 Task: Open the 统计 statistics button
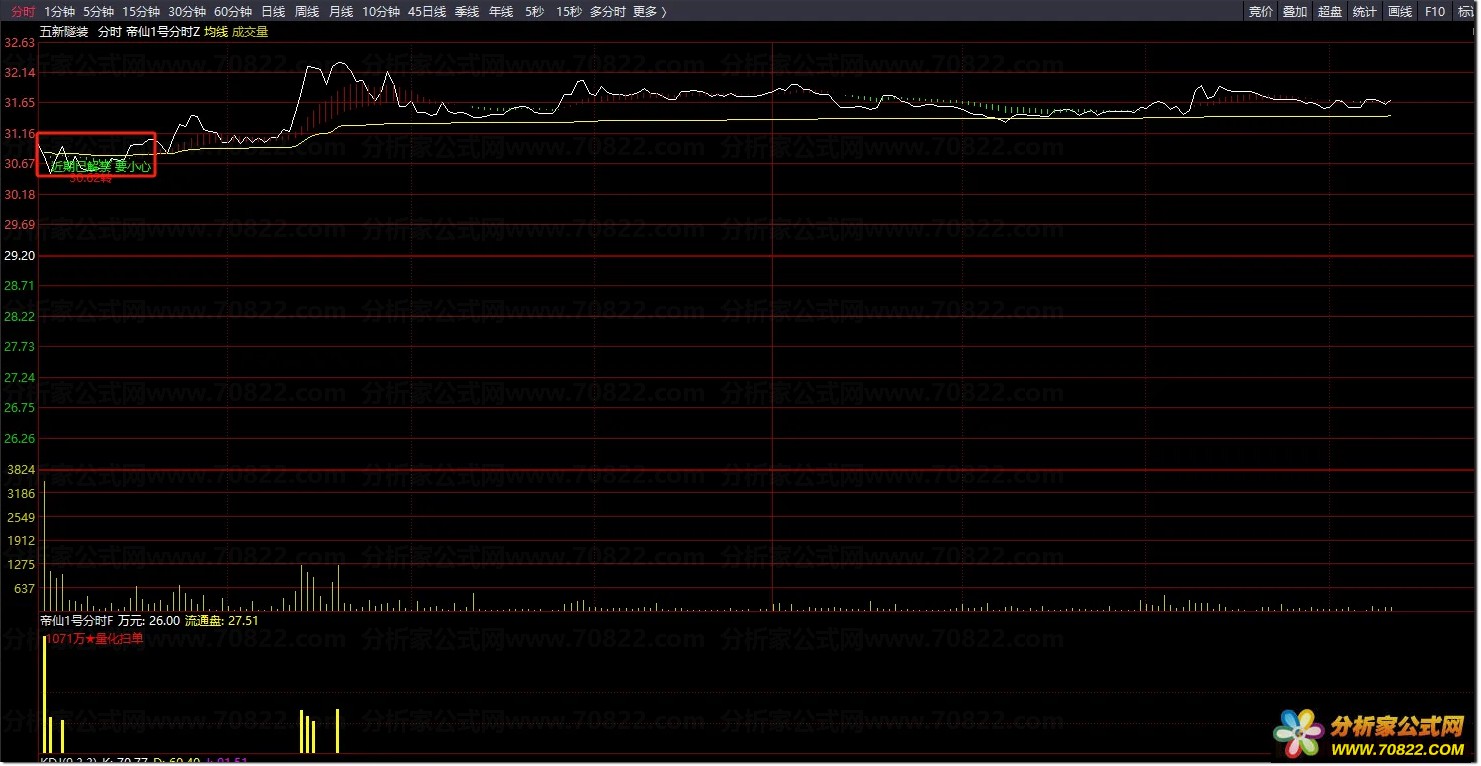tap(1364, 12)
